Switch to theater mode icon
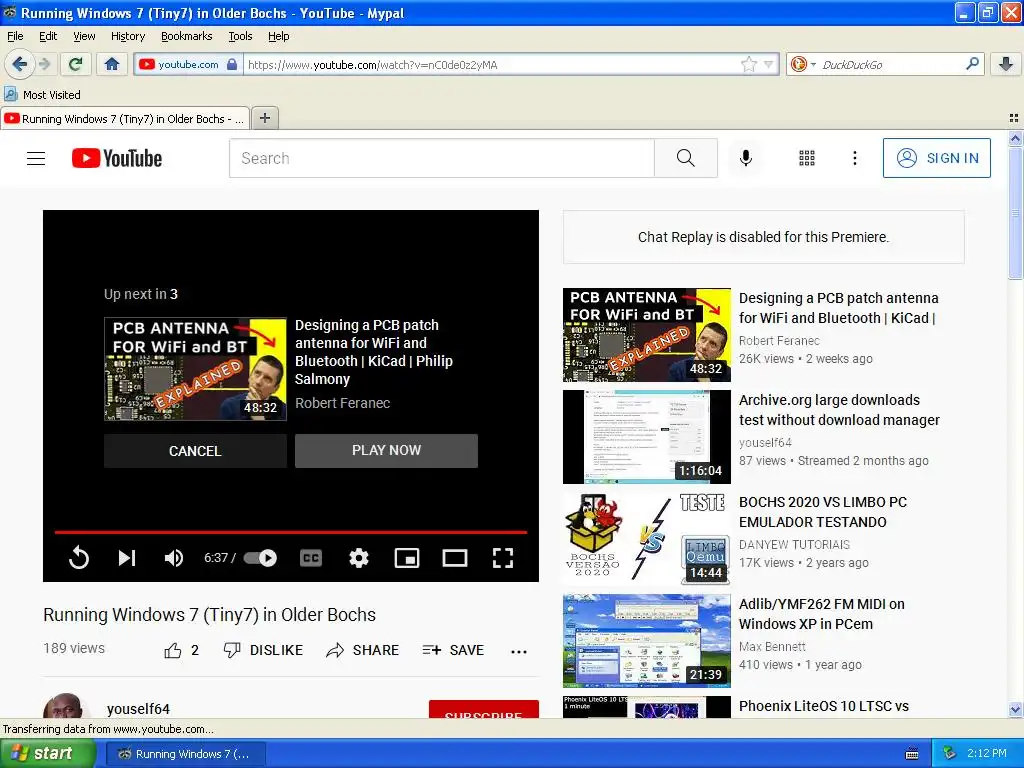Viewport: 1024px width, 768px height. coord(455,558)
